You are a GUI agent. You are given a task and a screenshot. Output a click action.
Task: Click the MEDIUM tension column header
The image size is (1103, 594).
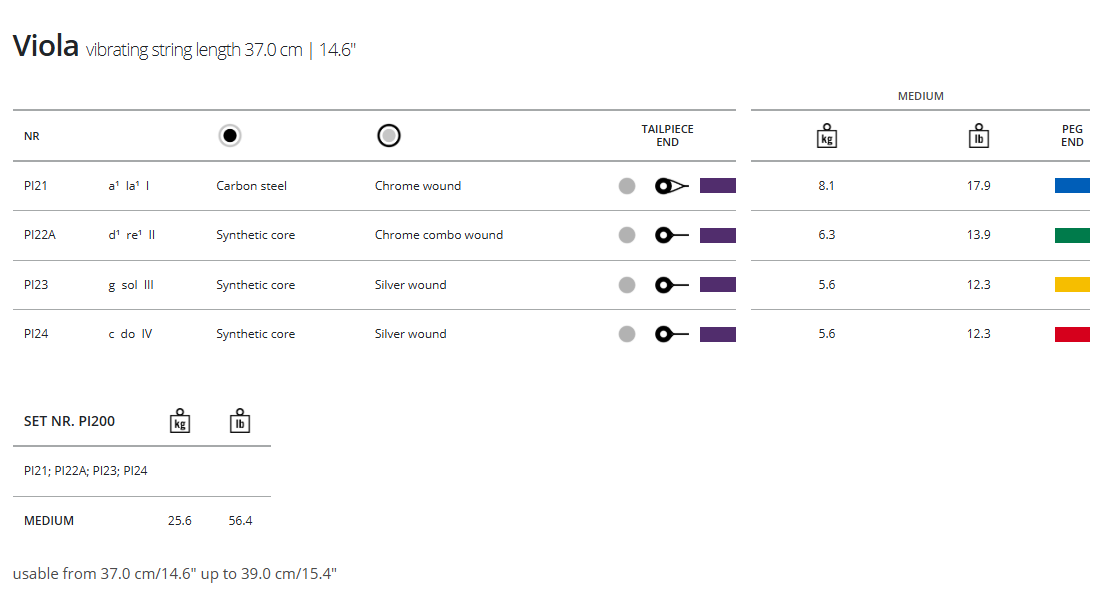click(921, 96)
